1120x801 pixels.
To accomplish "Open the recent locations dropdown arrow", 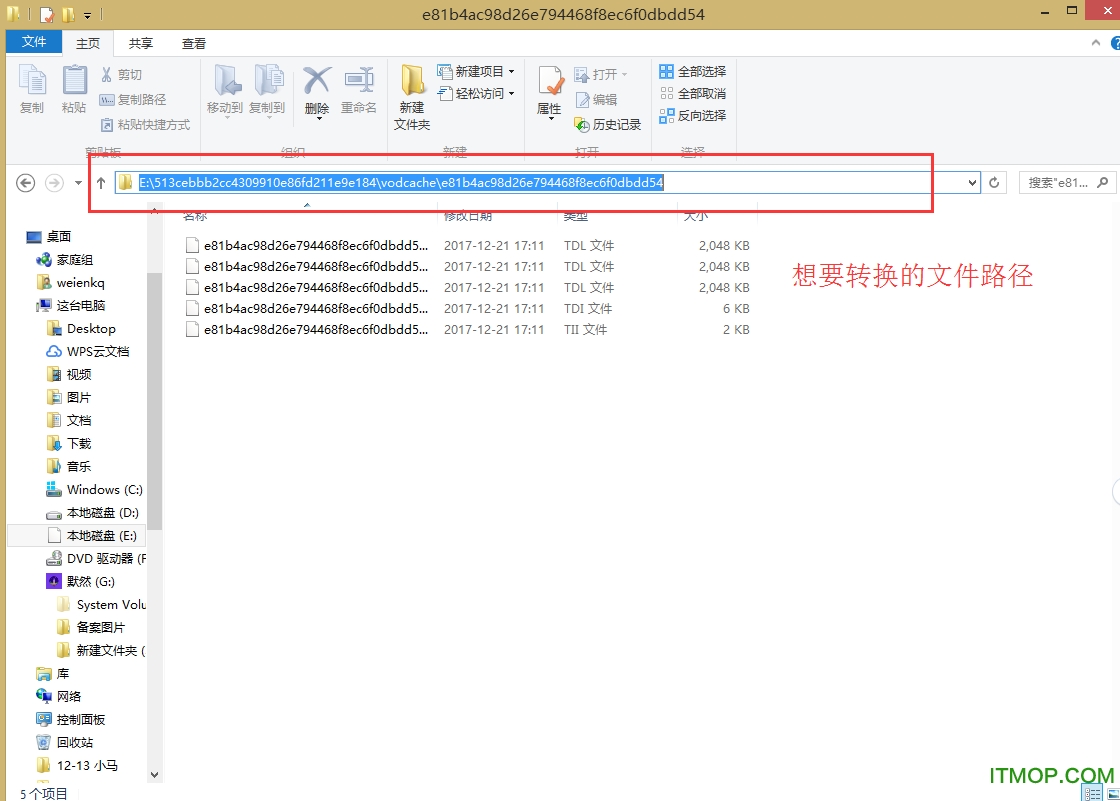I will pos(78,183).
